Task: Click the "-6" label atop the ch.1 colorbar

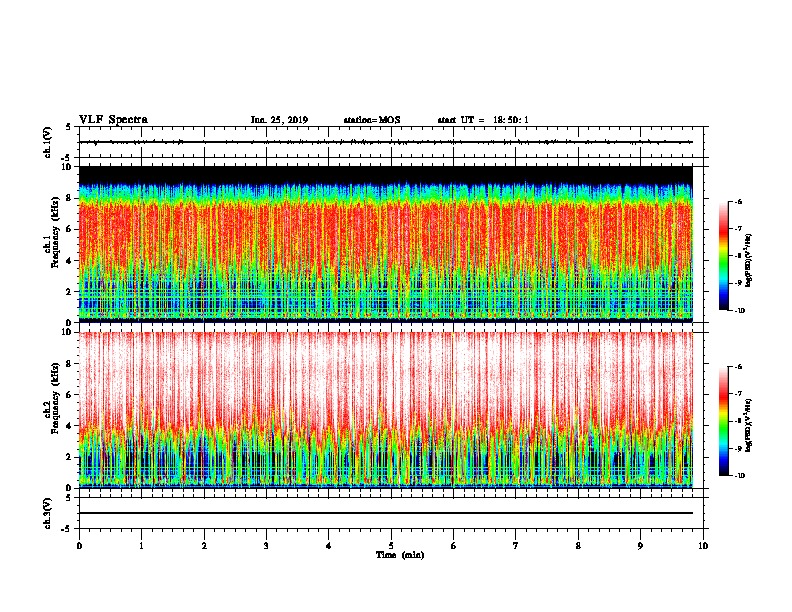Action: 738,201
